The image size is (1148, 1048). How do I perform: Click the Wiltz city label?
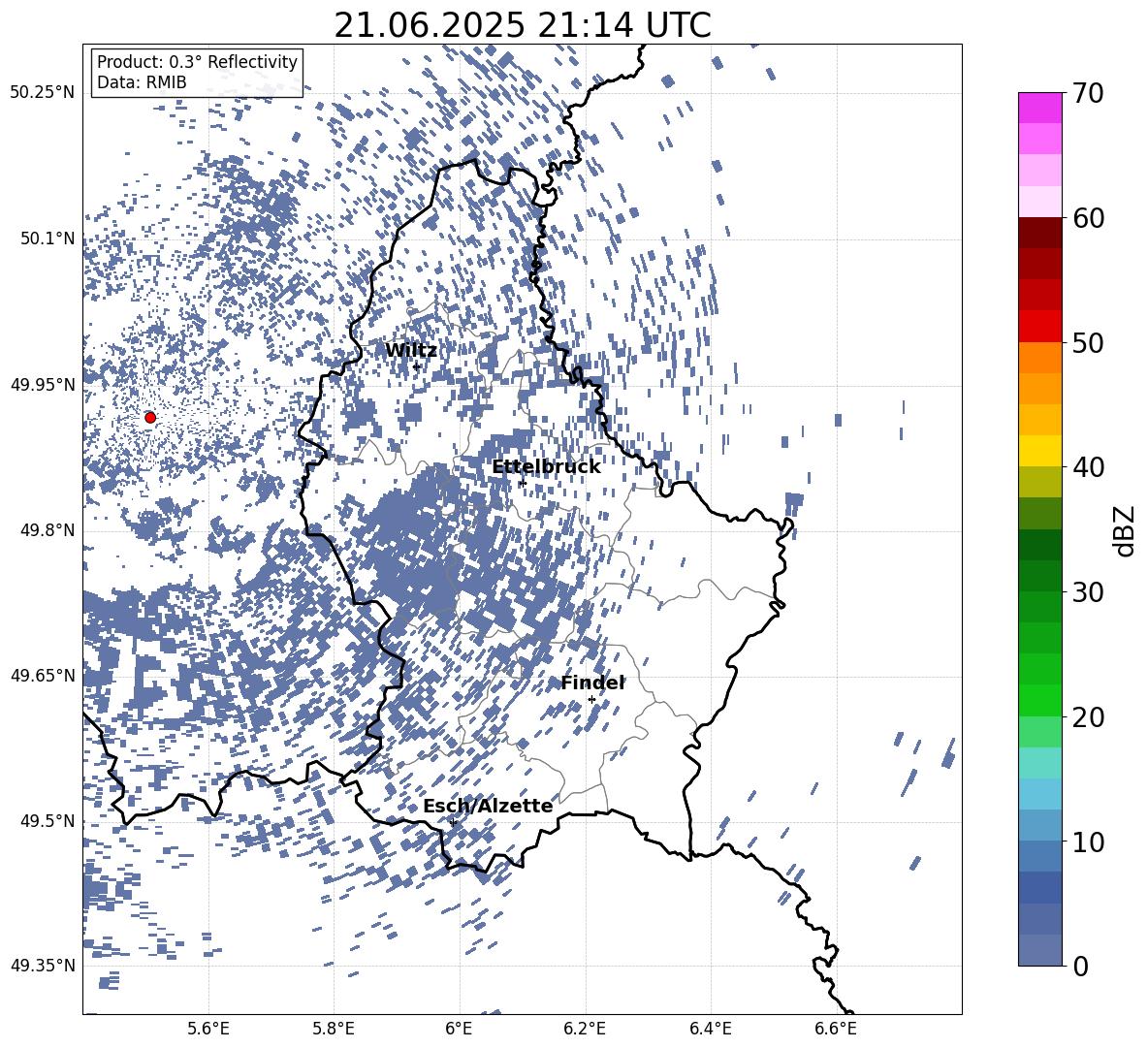(x=411, y=350)
